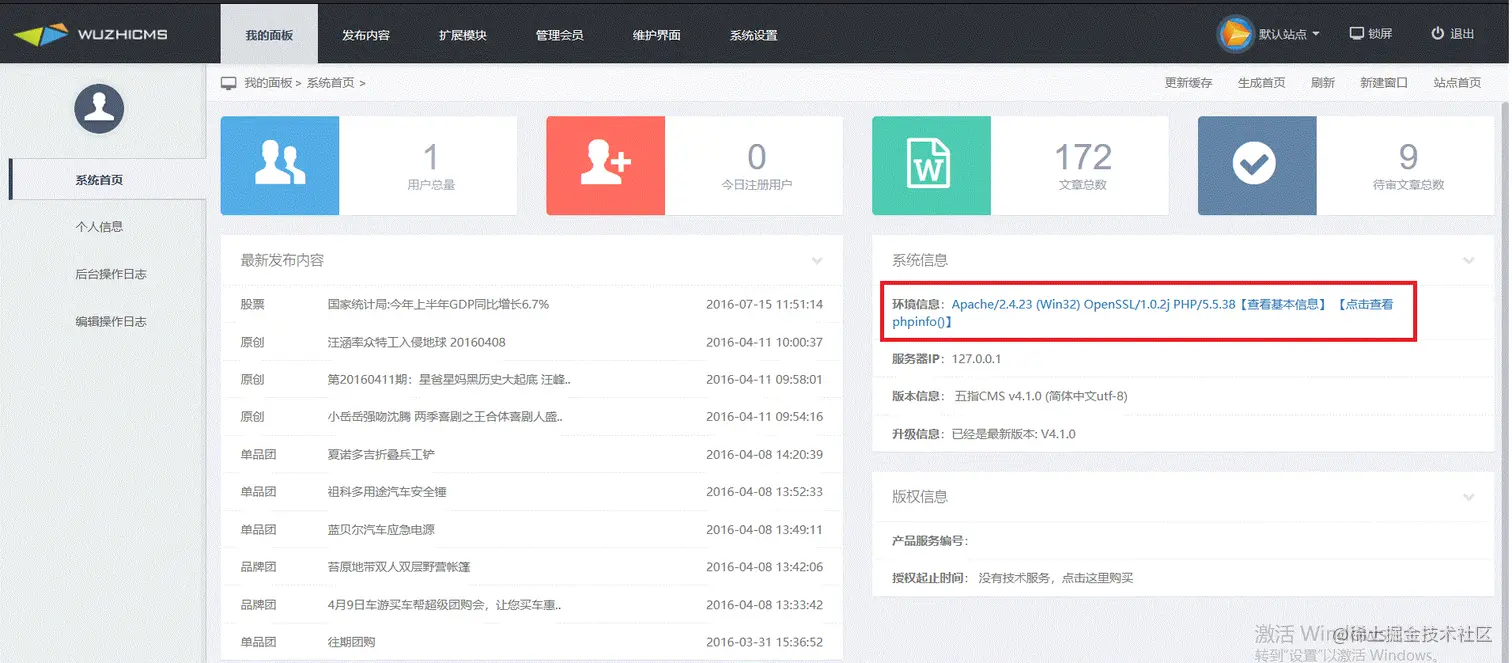The width and height of the screenshot is (1512, 663).
Task: Open the 系统设置 menu
Action: tap(754, 34)
